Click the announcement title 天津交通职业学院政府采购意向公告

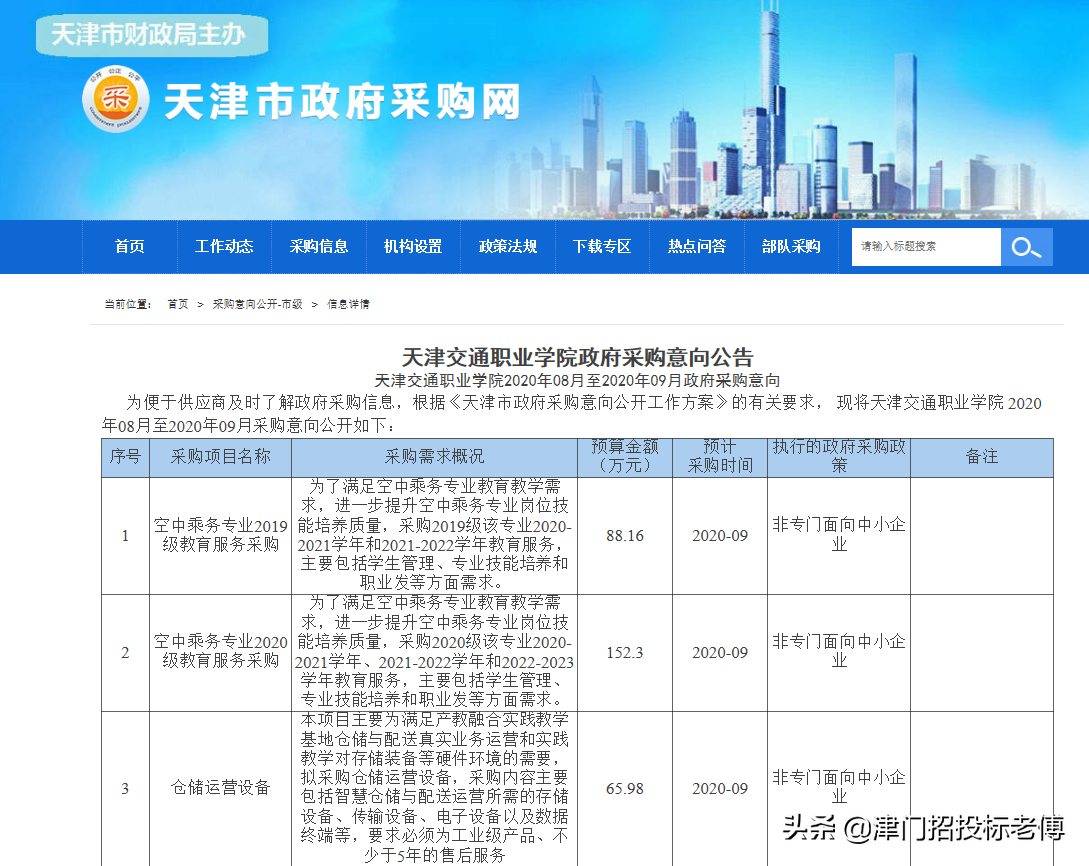(578, 357)
